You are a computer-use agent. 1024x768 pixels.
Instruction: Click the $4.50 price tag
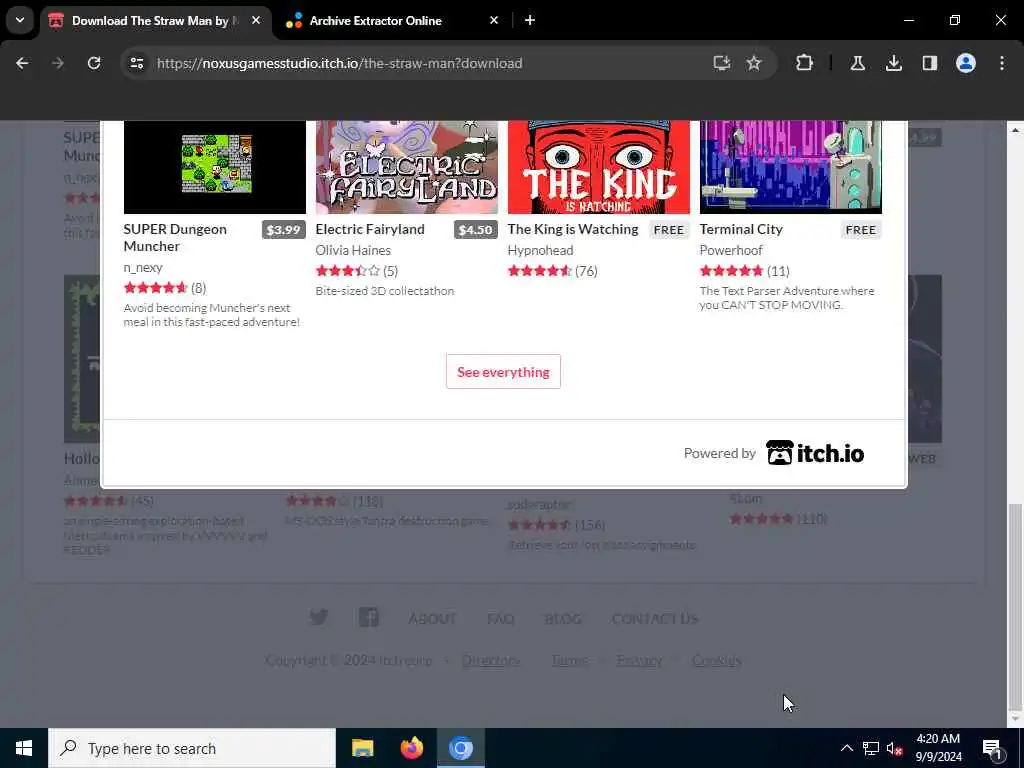(x=475, y=230)
